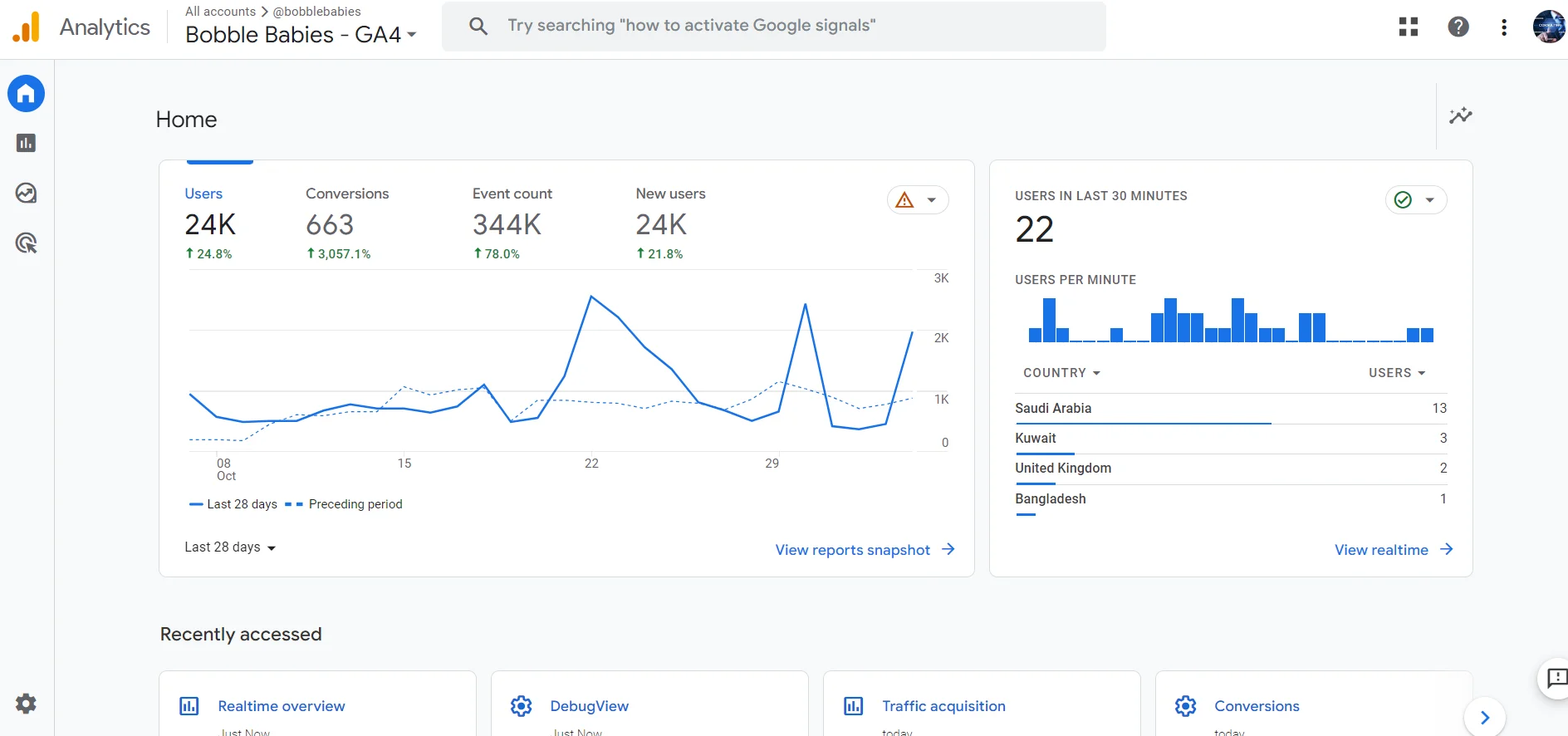Click the Conversions card gear icon
The image size is (1568, 736).
tap(1185, 706)
